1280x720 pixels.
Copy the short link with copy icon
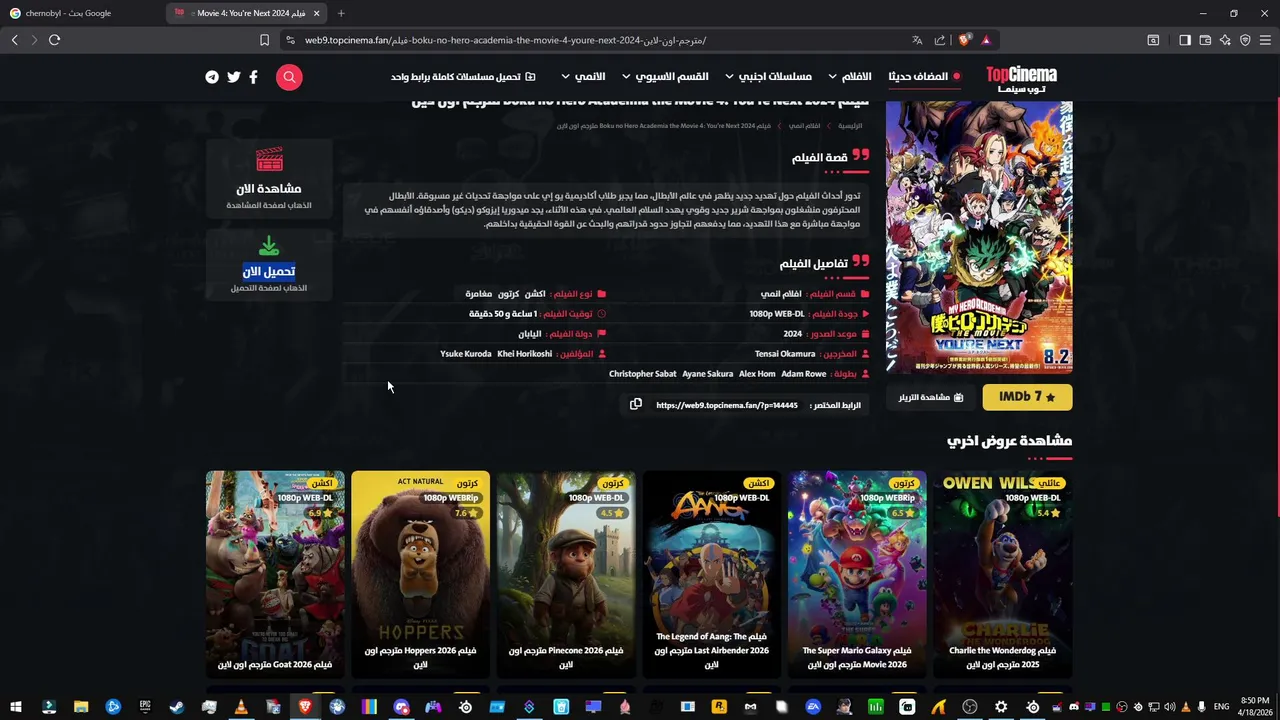[636, 404]
